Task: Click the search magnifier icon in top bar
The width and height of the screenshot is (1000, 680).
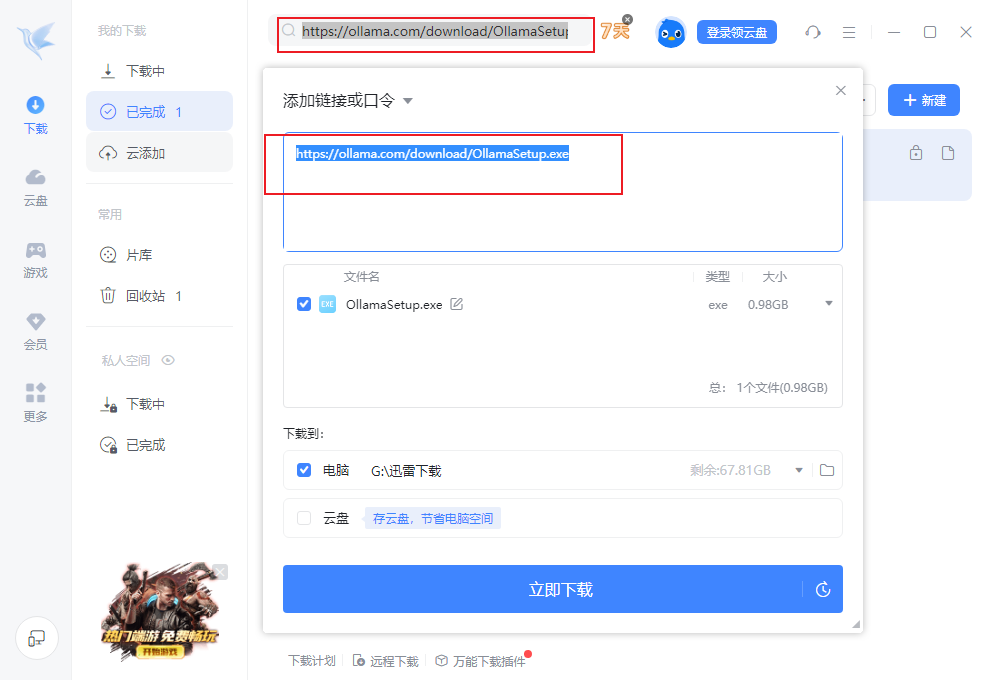Action: coord(289,31)
